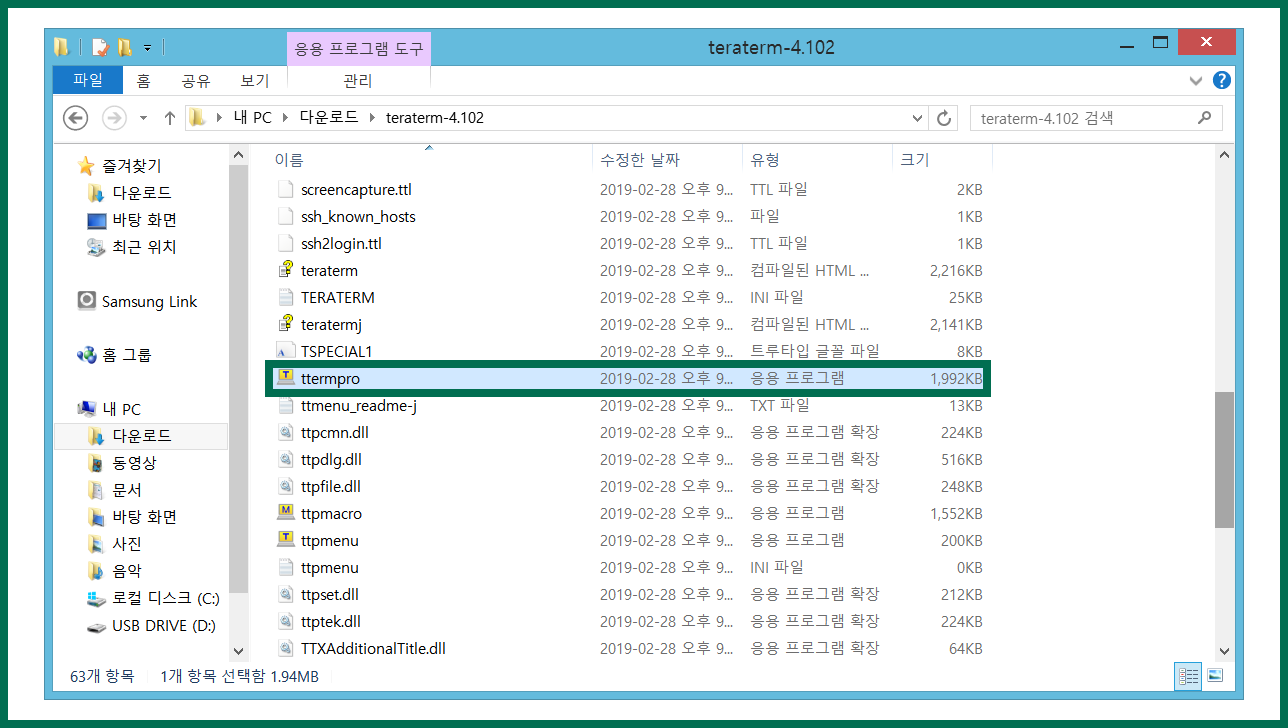
Task: Open the 보기 ribbon tab
Action: point(255,80)
